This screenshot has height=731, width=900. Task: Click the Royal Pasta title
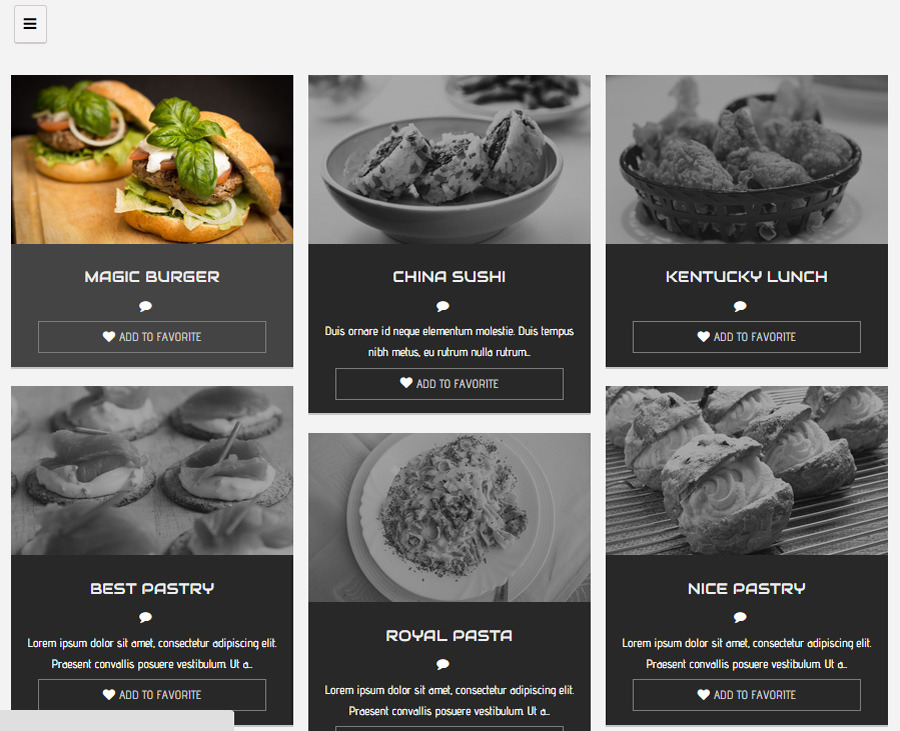[449, 636]
